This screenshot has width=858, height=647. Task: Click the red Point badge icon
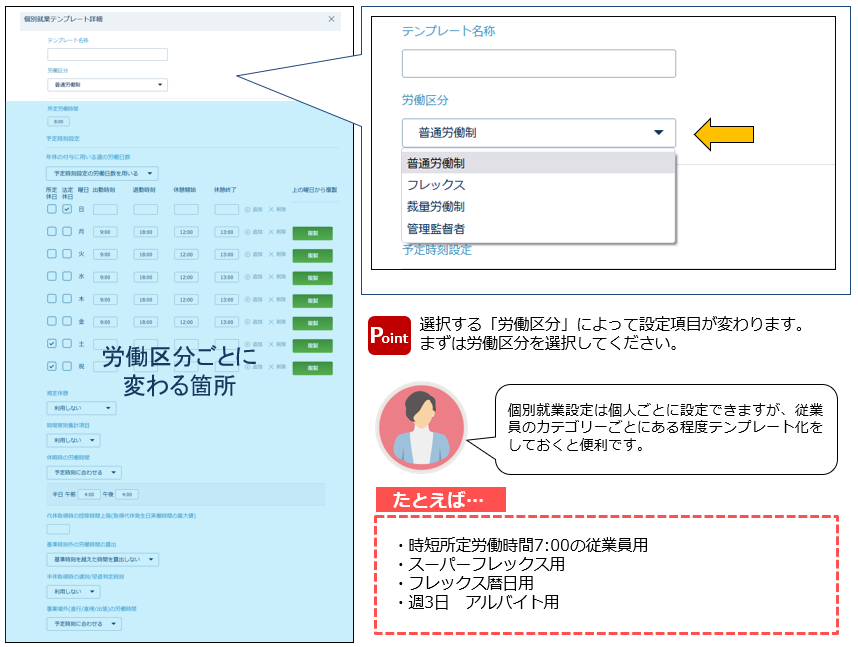(x=390, y=335)
